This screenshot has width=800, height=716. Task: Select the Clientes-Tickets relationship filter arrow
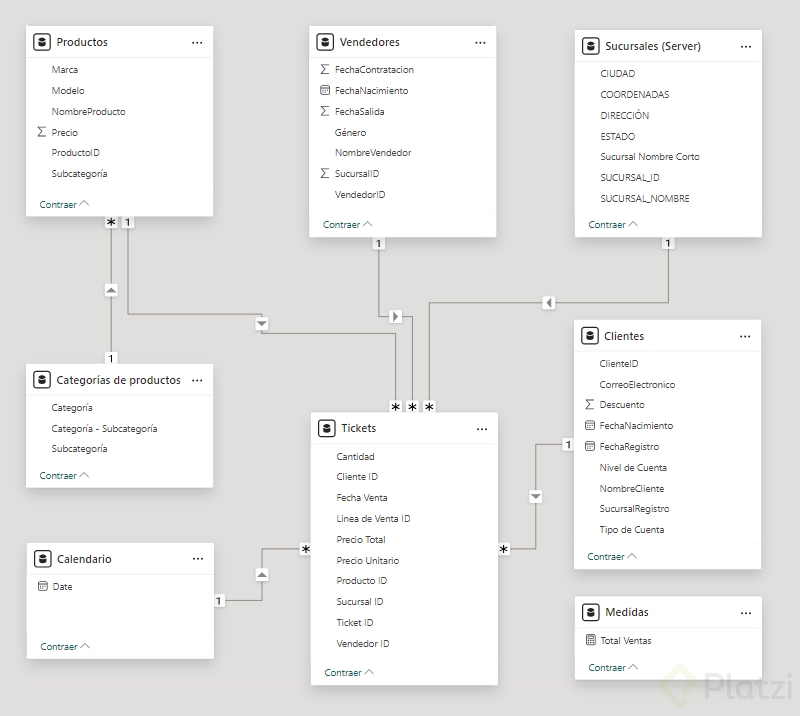pyautogui.click(x=536, y=496)
